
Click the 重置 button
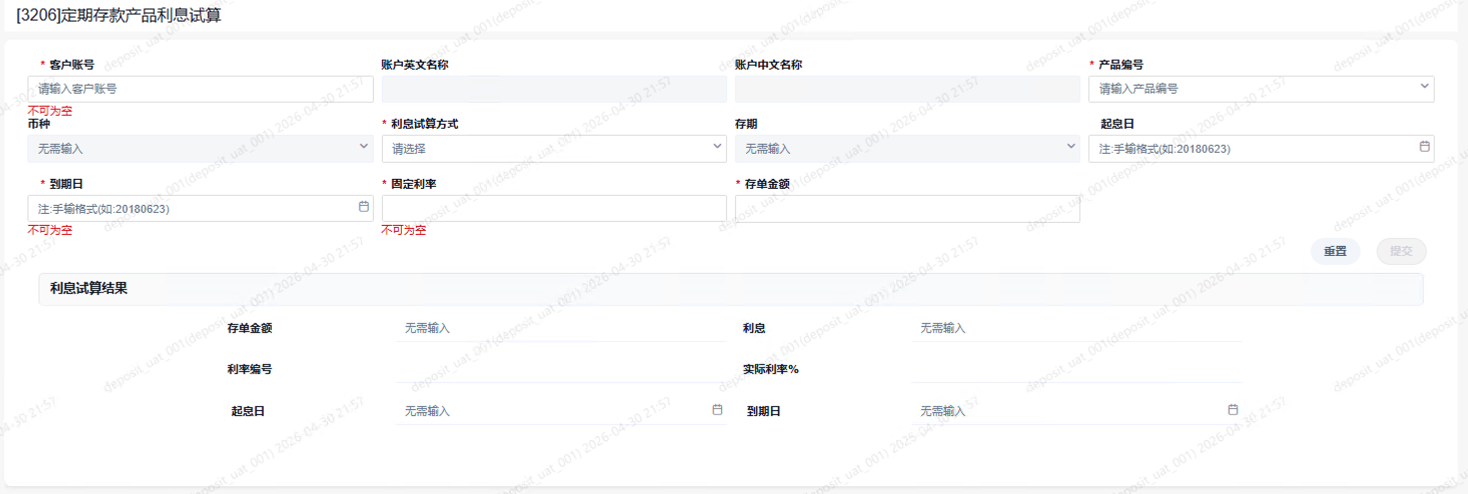point(1335,251)
